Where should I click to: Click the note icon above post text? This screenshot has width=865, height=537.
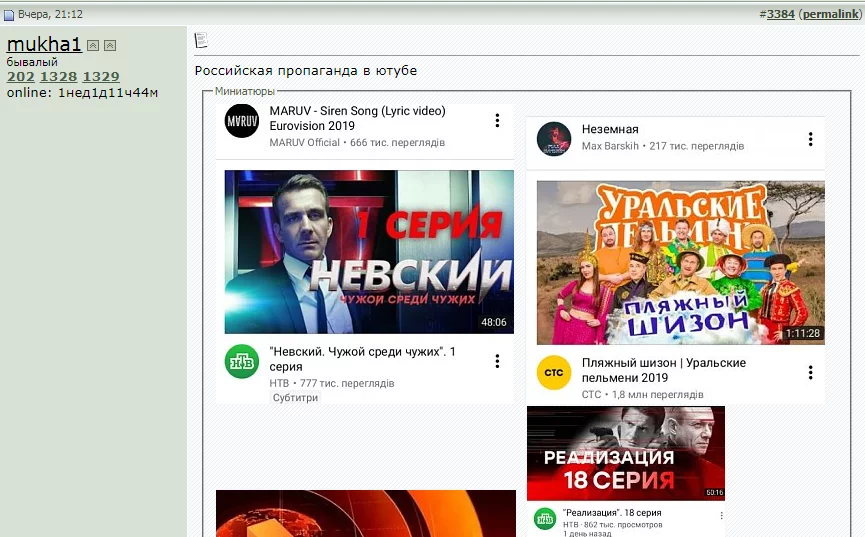[x=201, y=40]
